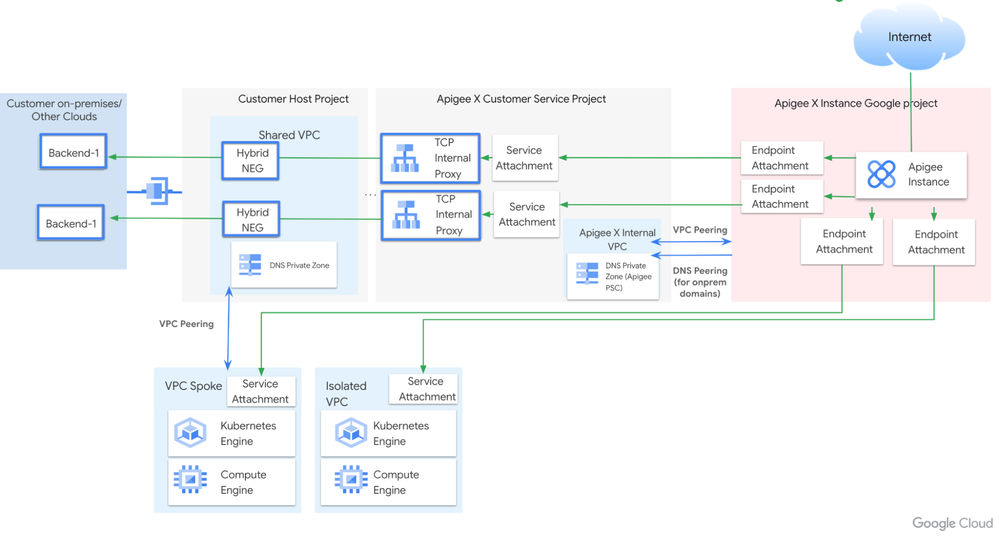Click the upper Backend-1 box
This screenshot has height=540, width=999.
click(x=73, y=152)
